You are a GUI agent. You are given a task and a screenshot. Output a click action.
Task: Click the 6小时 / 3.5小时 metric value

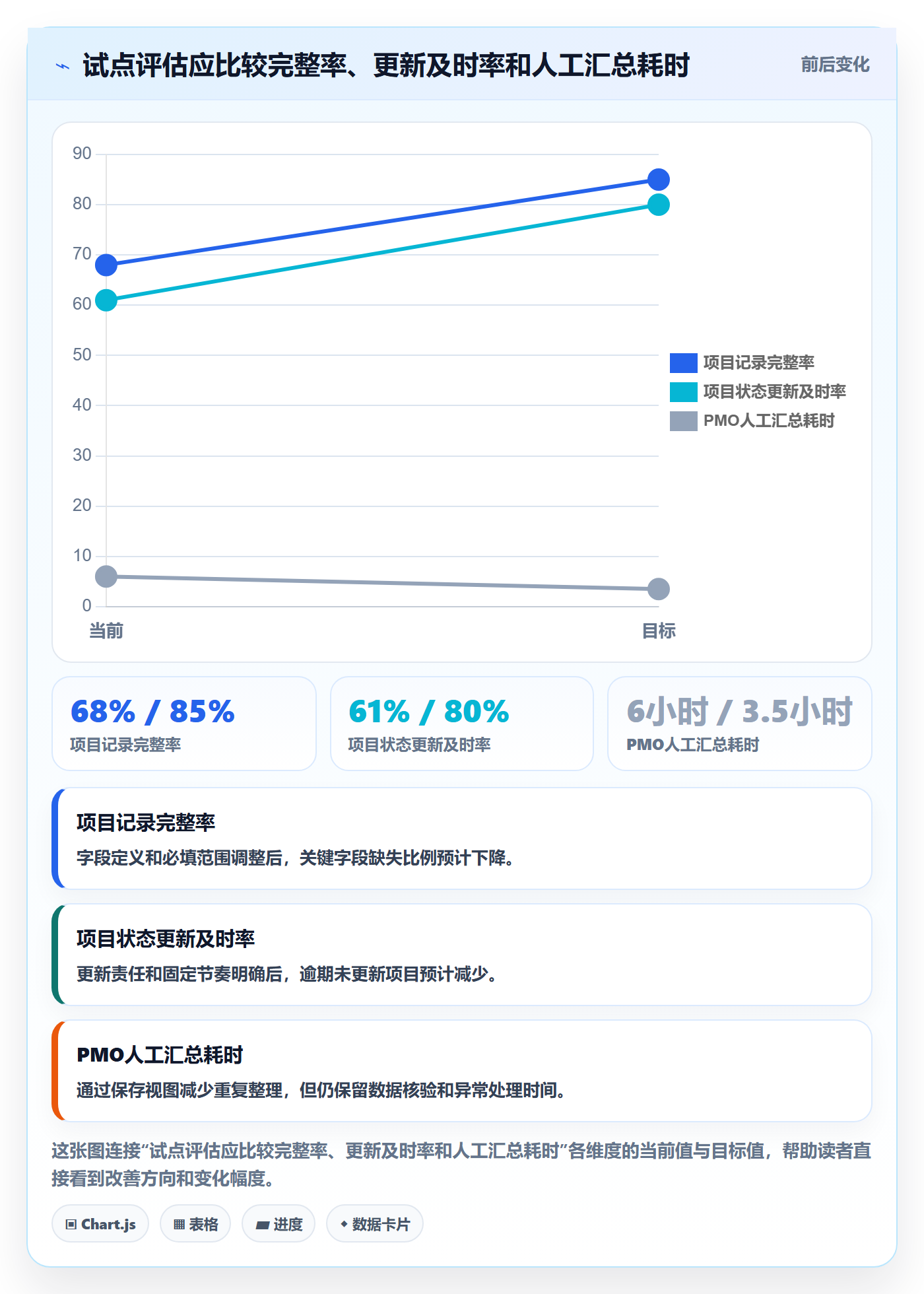coord(739,712)
